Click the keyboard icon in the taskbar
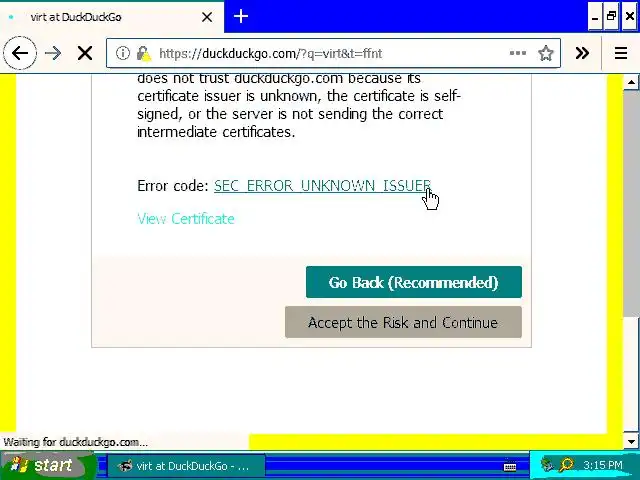640x480 pixels. (510, 467)
